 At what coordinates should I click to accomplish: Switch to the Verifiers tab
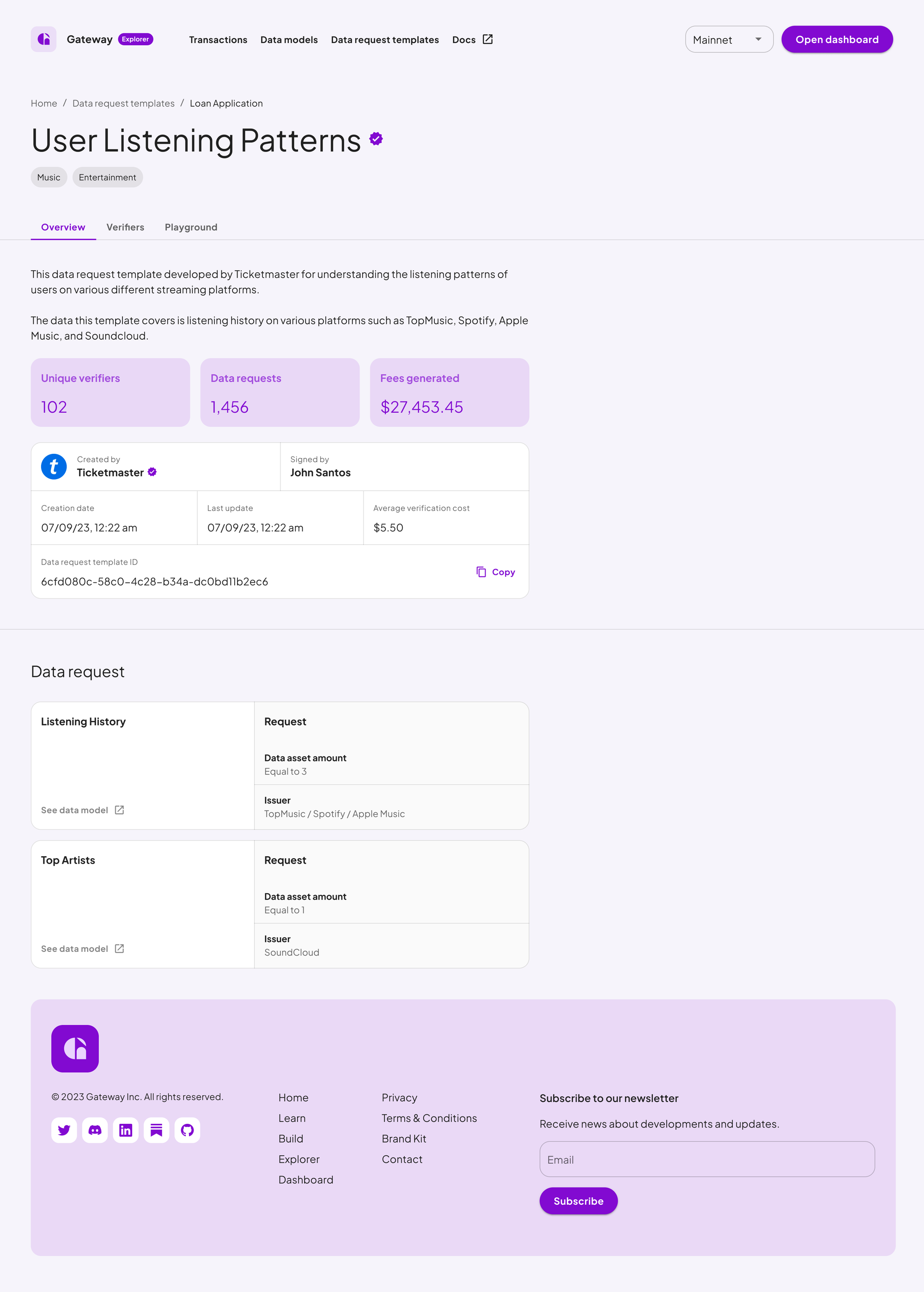pos(125,227)
